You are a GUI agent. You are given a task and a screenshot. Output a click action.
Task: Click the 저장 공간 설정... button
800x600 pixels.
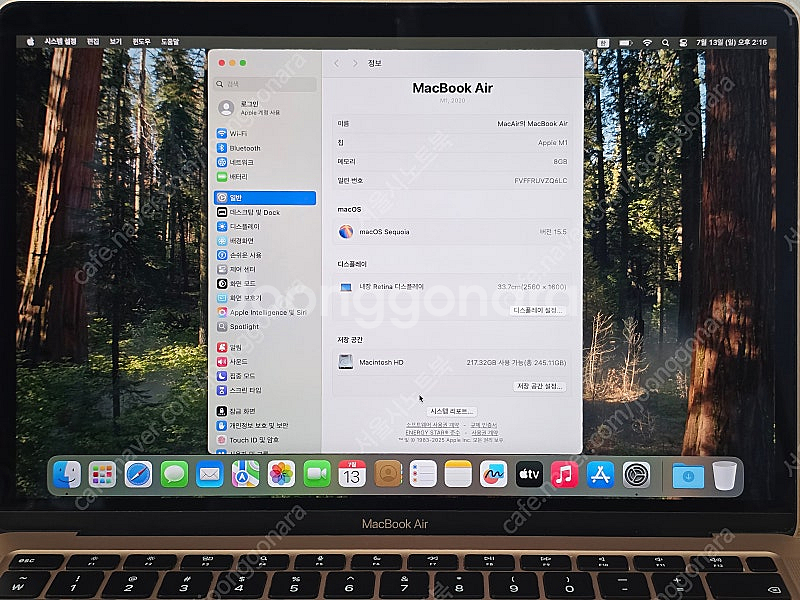click(x=539, y=386)
